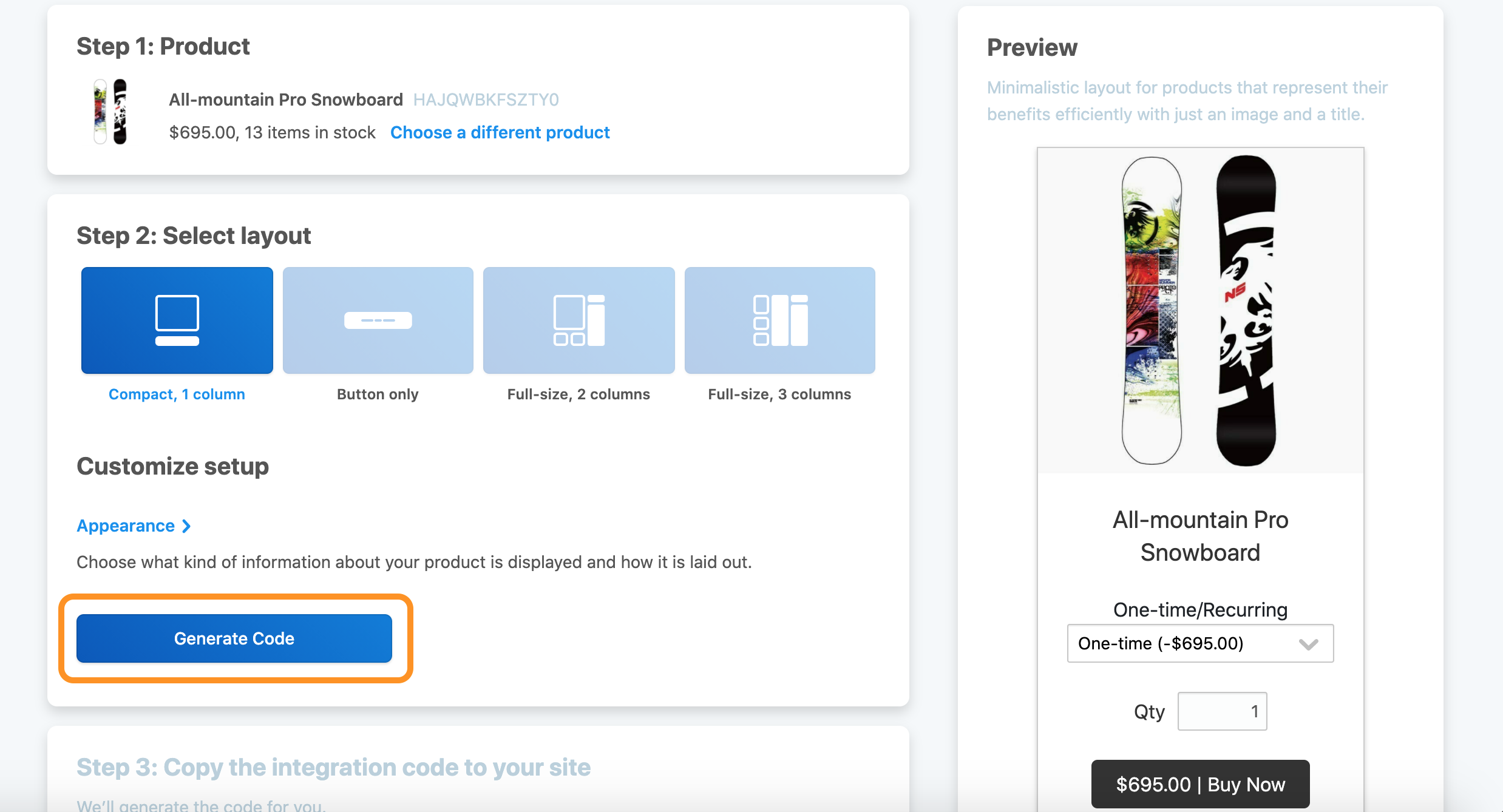Click the dropdown arrow beside One-time (-$695.00)

pos(1308,644)
